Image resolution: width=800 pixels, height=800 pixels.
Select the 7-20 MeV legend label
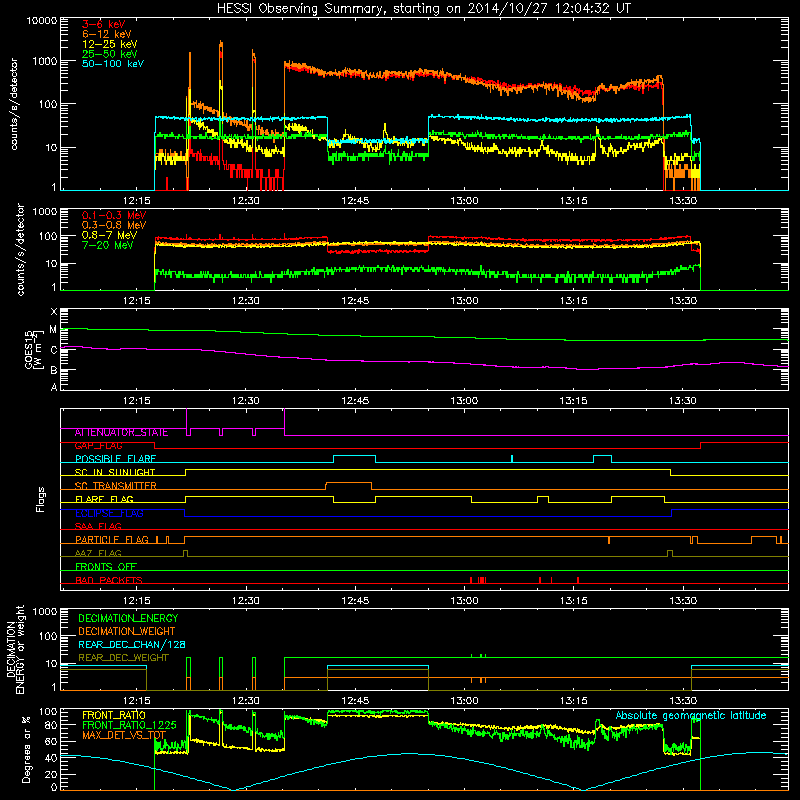(108, 245)
